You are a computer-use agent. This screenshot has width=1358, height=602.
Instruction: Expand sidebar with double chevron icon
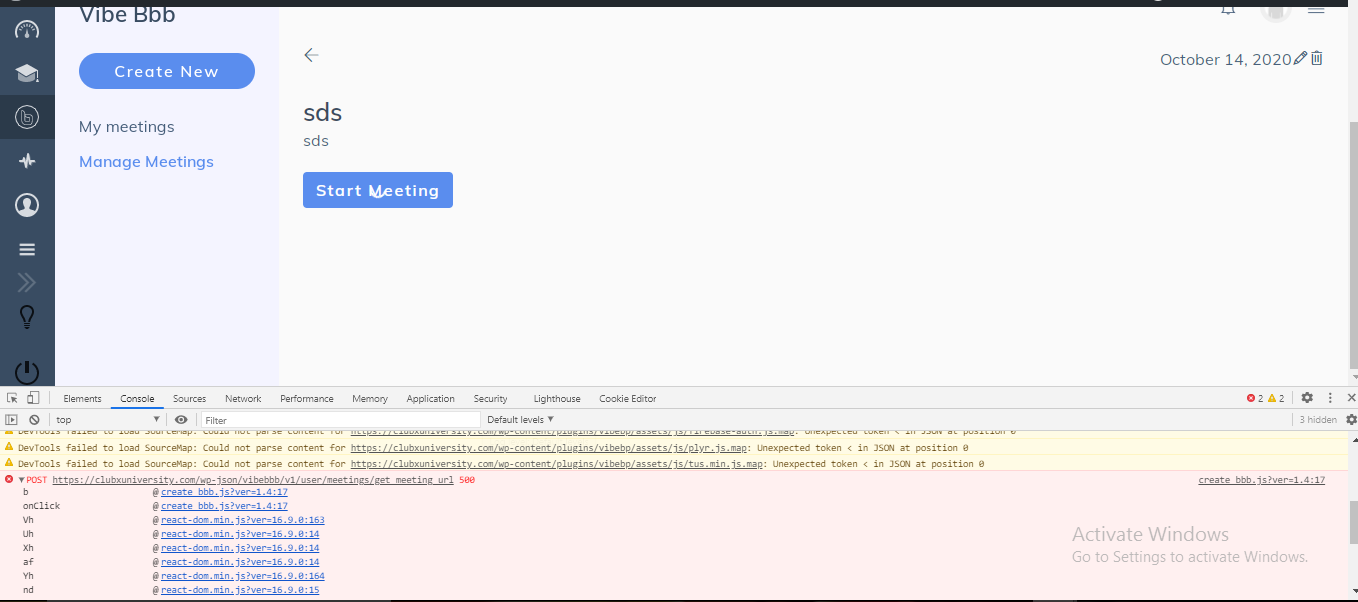[27, 283]
